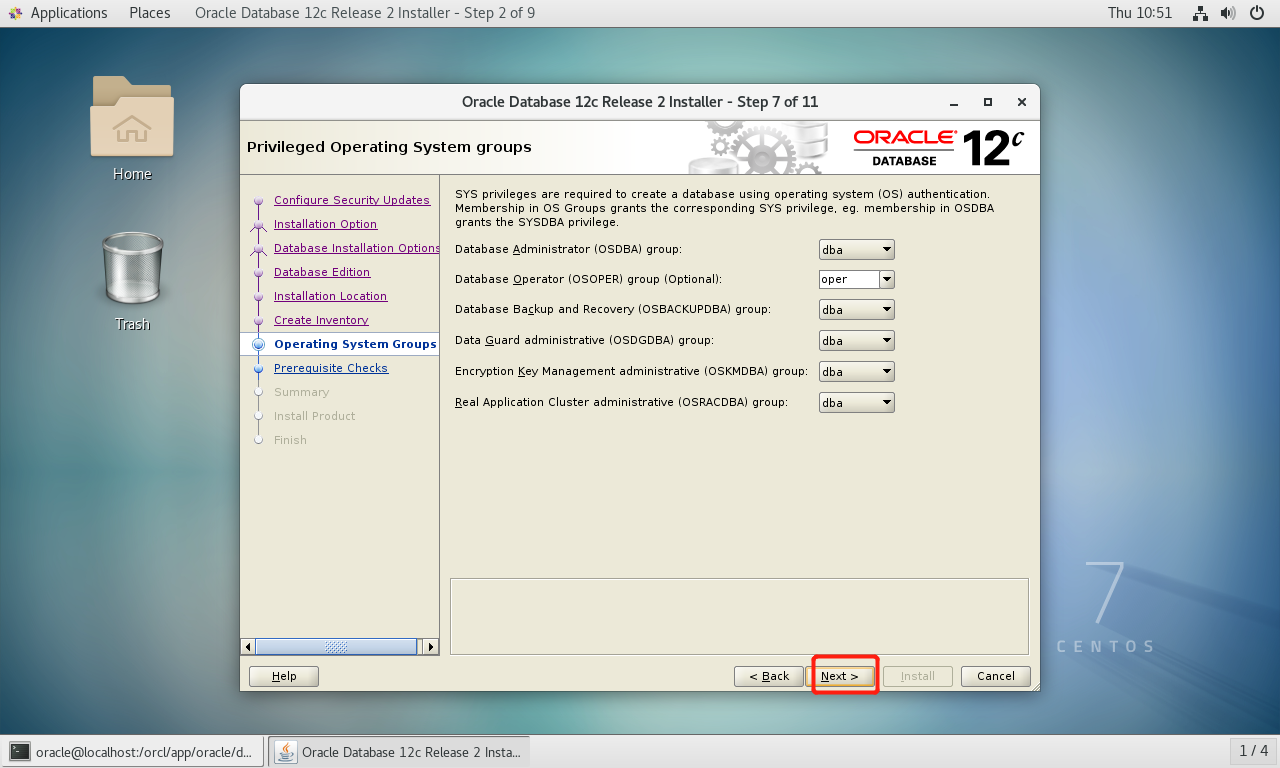This screenshot has width=1280, height=768.
Task: Click the Cancel button
Action: (x=996, y=676)
